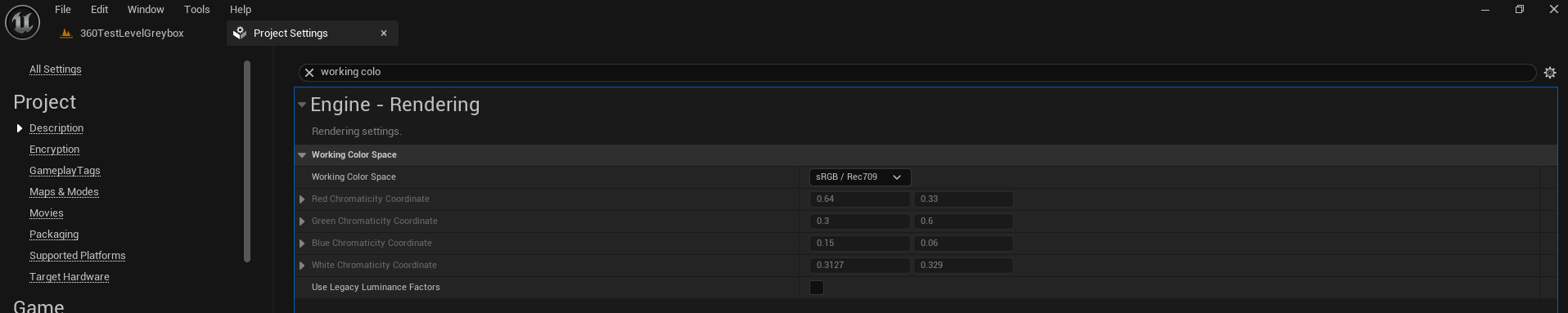Viewport: 1568px width, 313px height.
Task: Restore down the editor window
Action: 1519,10
